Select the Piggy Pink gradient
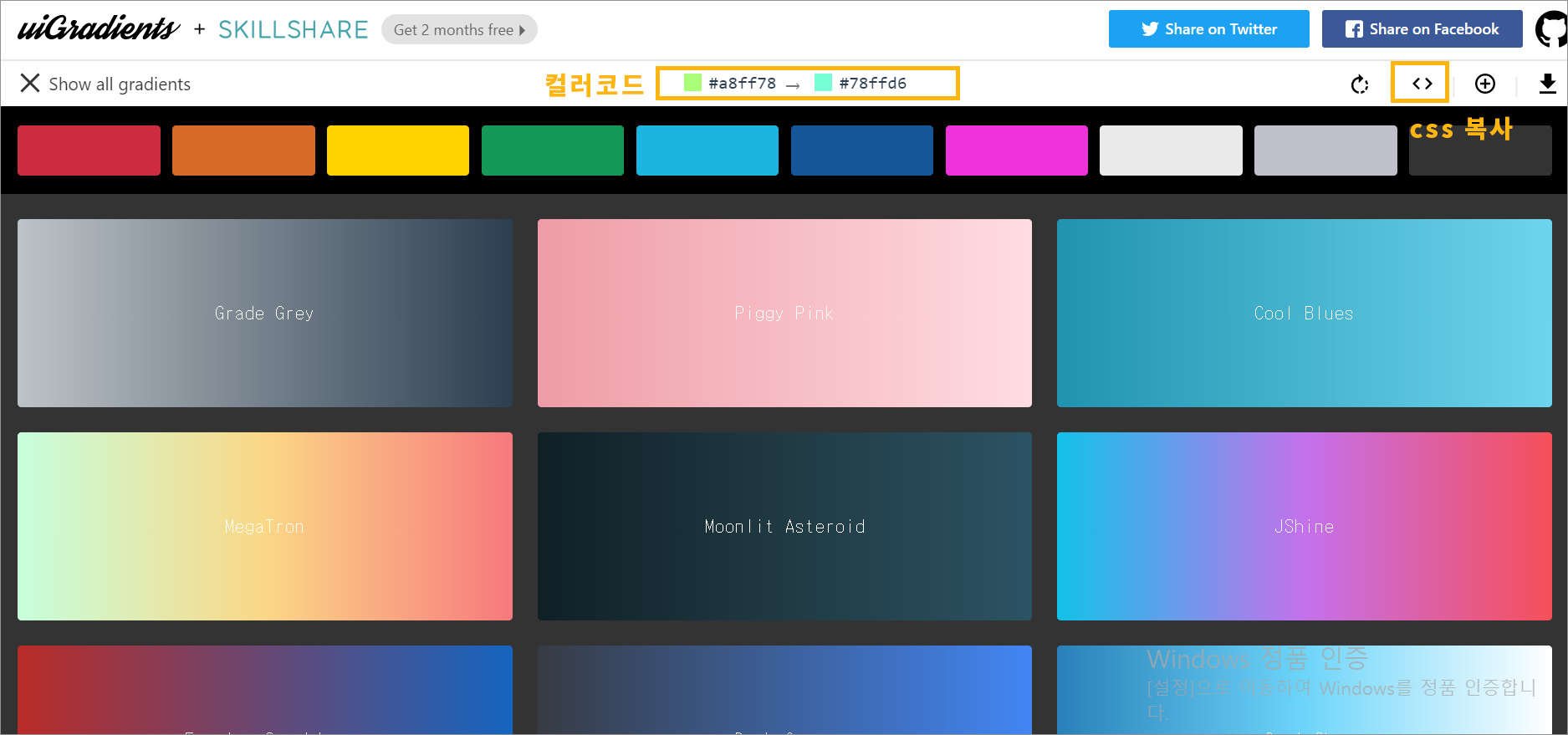Image resolution: width=1568 pixels, height=735 pixels. [x=784, y=314]
